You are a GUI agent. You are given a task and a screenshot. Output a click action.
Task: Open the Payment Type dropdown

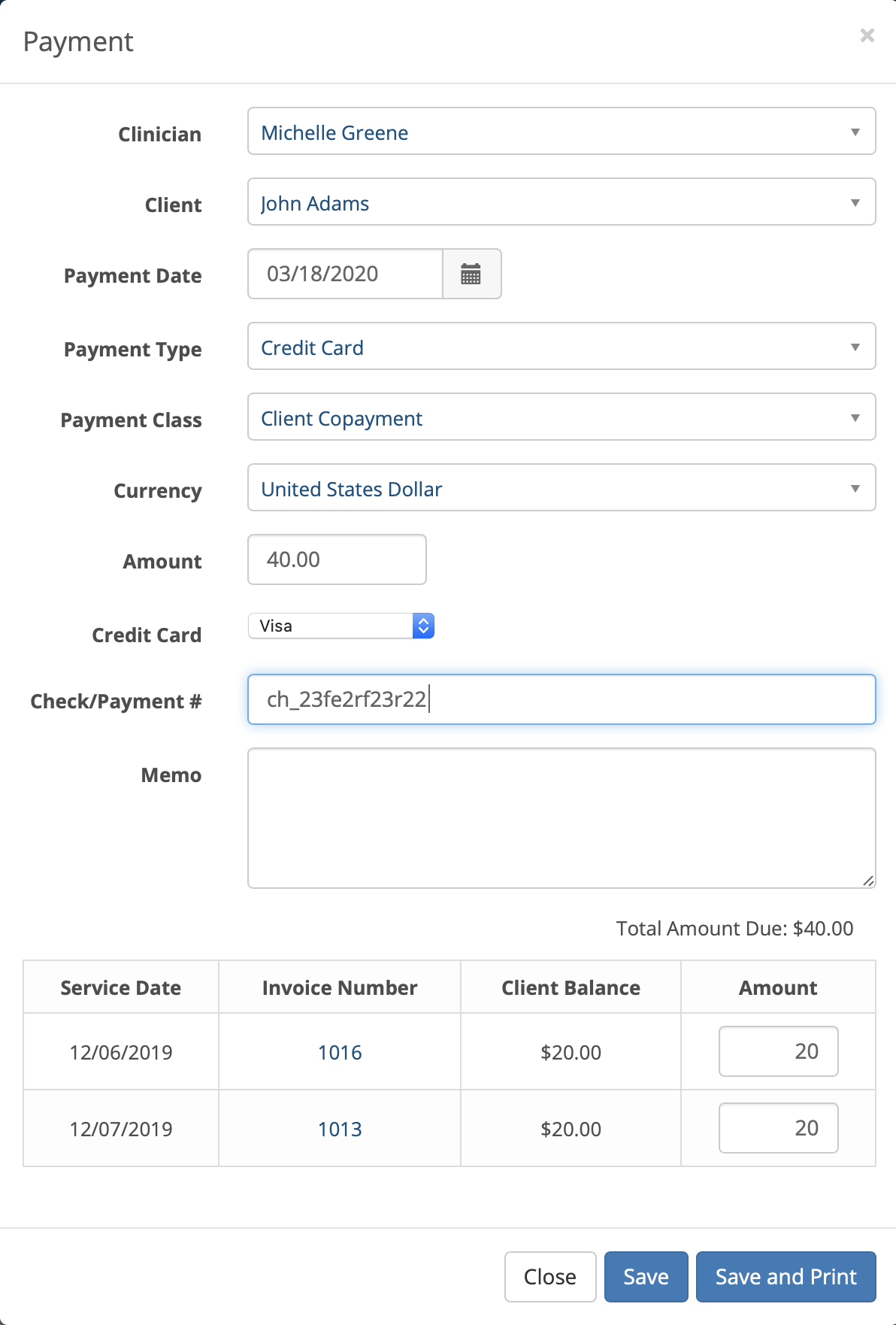point(562,346)
